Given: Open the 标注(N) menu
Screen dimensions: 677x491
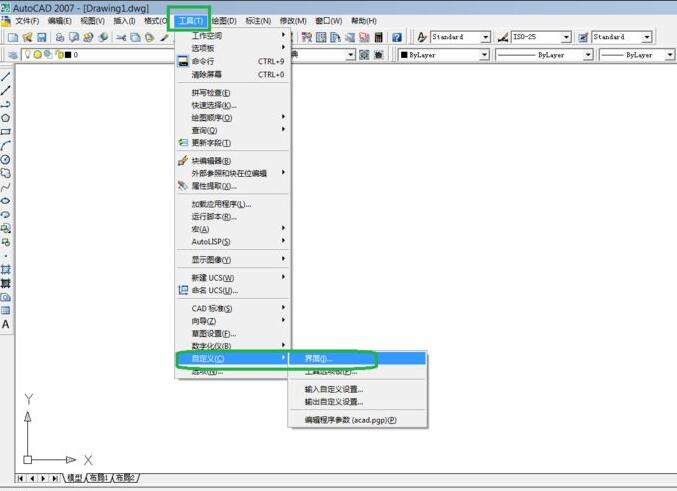Looking at the screenshot, I should (258, 21).
